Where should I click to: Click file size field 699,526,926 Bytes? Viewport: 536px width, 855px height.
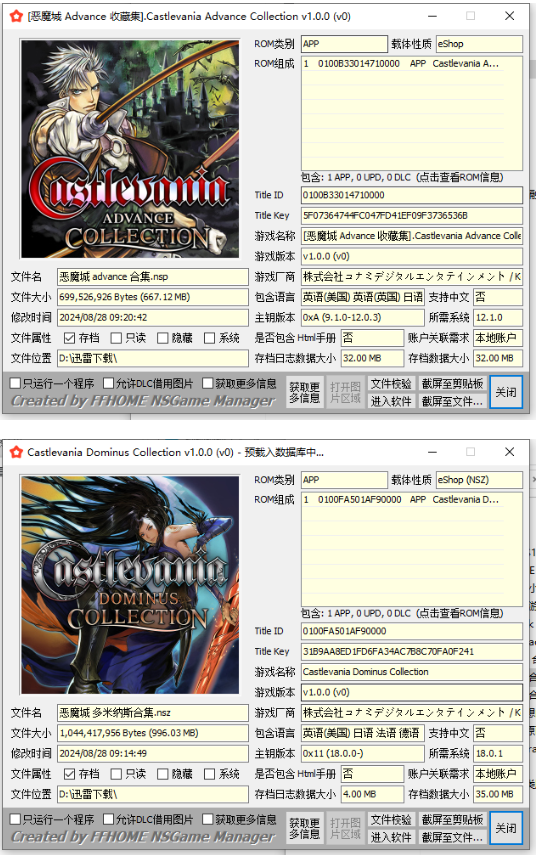pyautogui.click(x=153, y=297)
